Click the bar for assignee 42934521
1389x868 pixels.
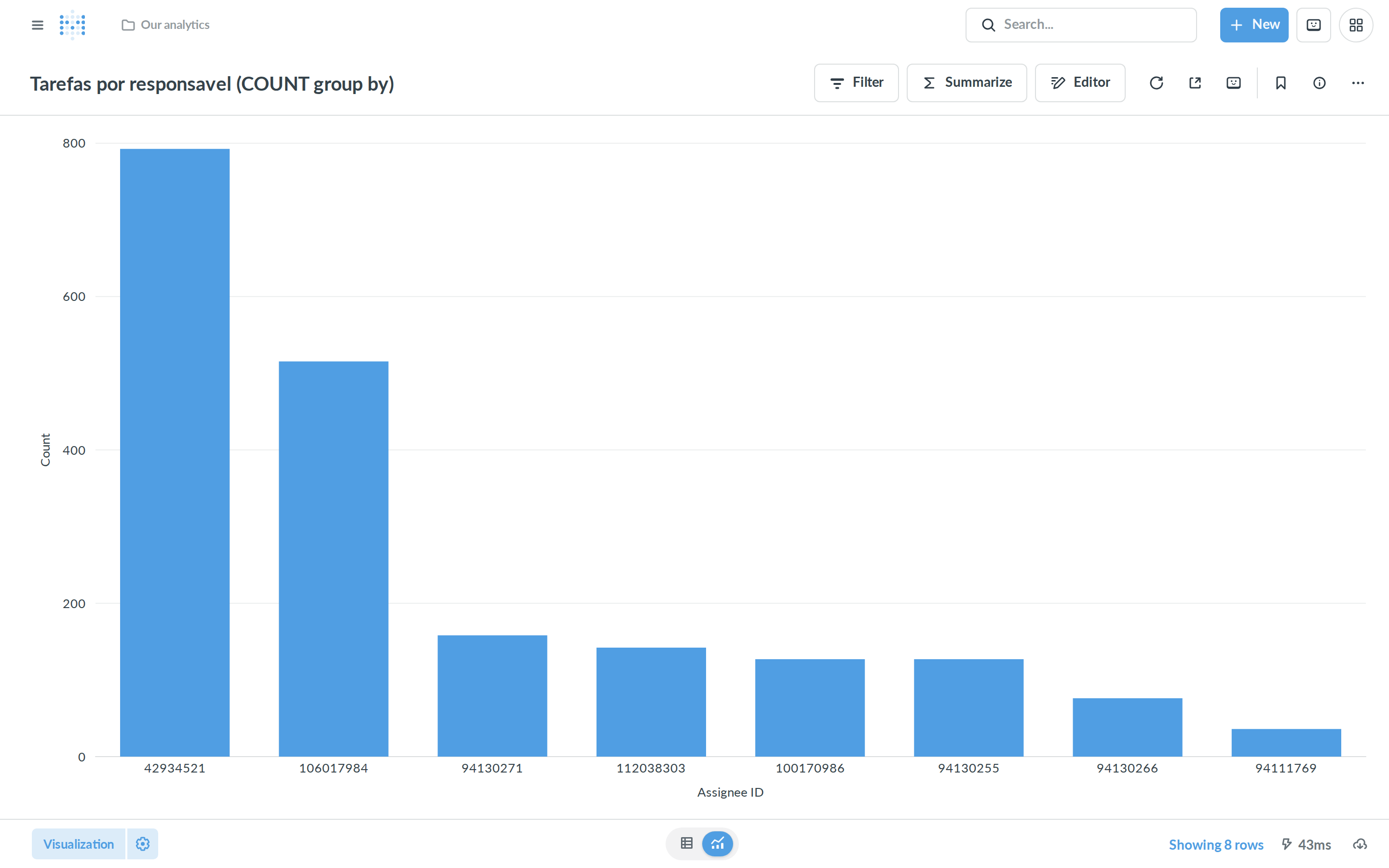(175, 452)
